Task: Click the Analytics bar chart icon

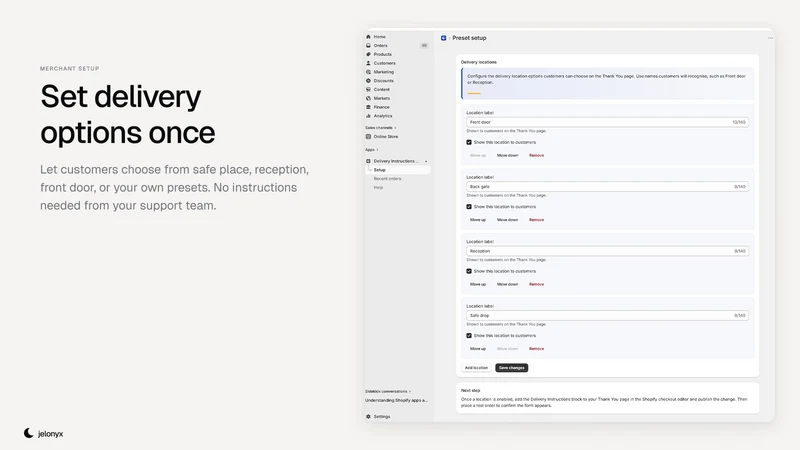Action: (x=368, y=116)
